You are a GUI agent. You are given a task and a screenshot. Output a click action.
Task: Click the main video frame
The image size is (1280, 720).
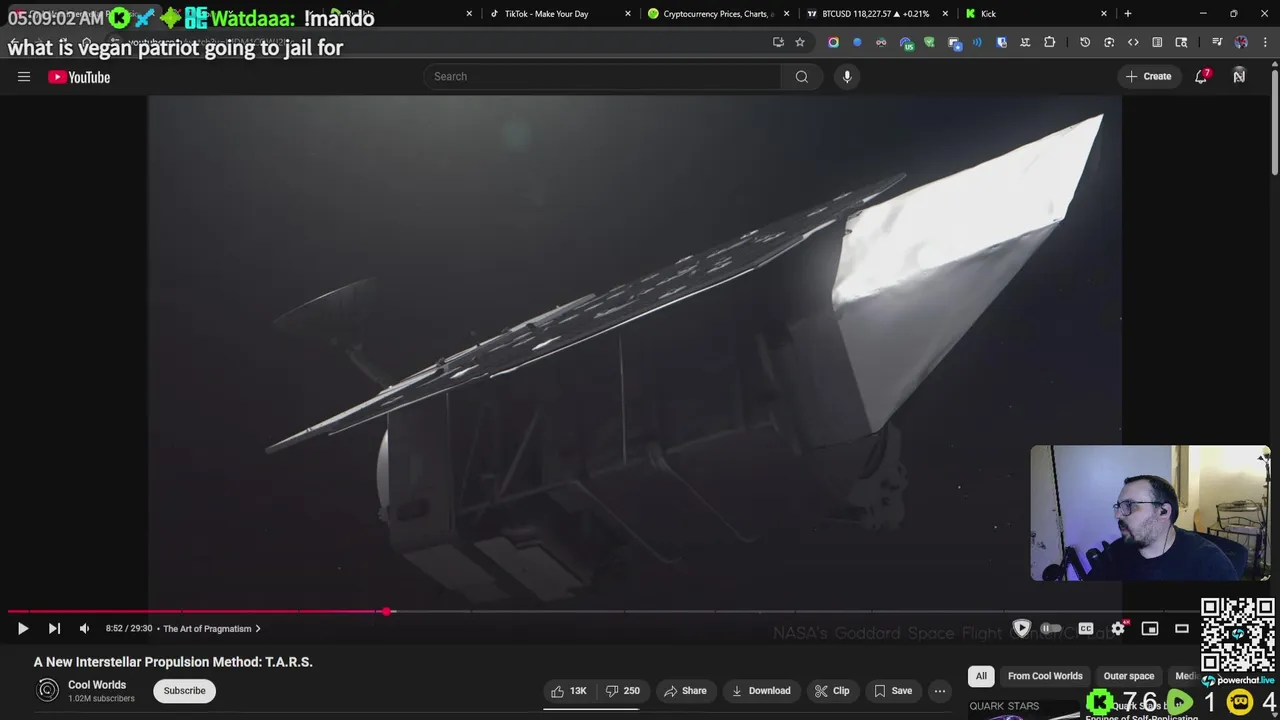[x=635, y=352]
